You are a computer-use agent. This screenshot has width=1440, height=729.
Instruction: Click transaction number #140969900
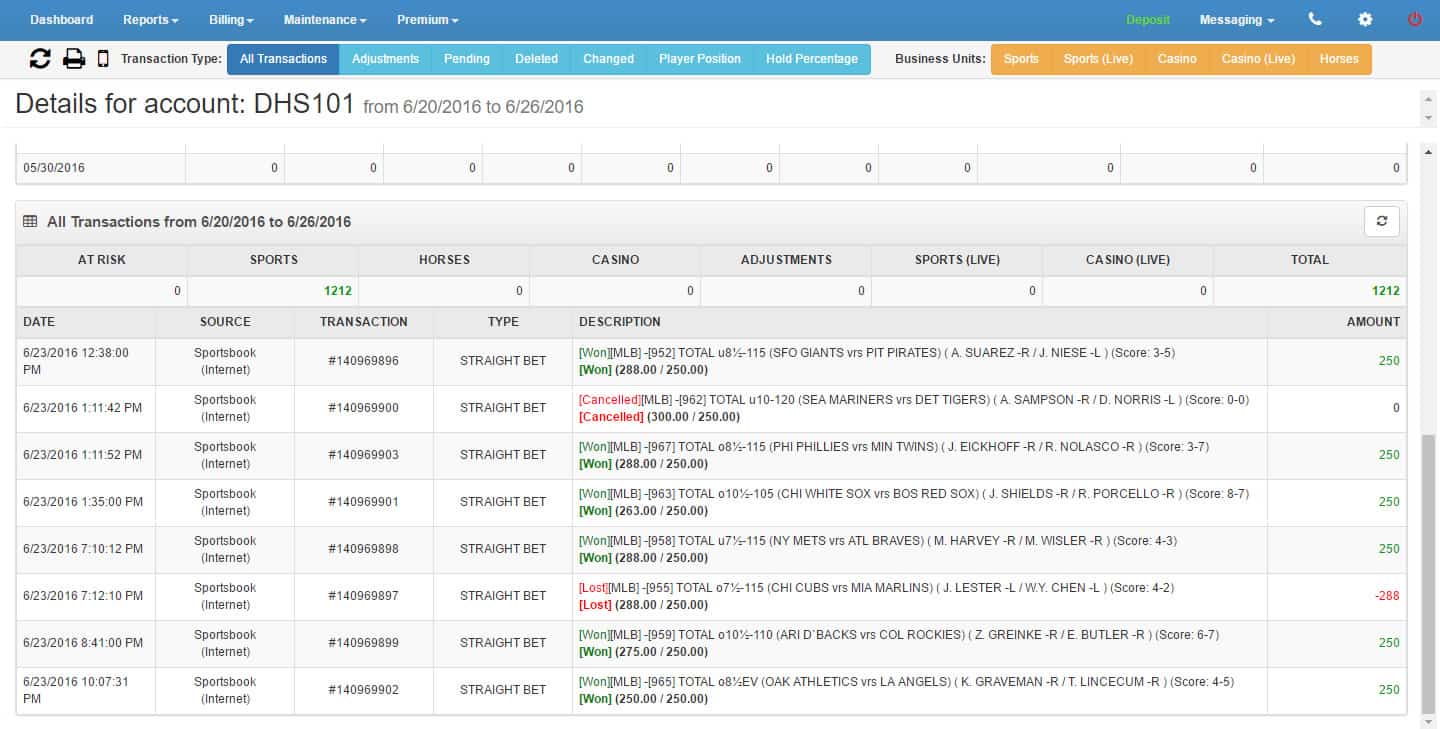[x=363, y=408]
